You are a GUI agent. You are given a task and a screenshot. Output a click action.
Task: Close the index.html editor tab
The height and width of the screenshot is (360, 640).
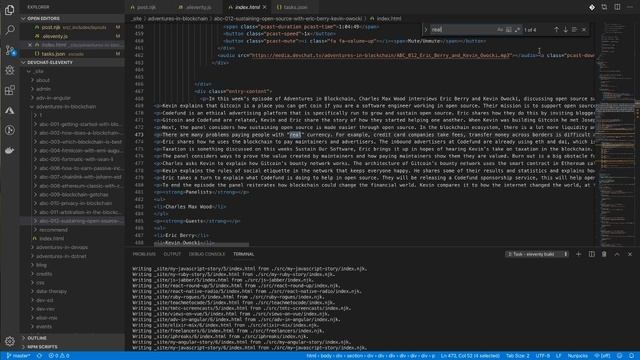264,7
